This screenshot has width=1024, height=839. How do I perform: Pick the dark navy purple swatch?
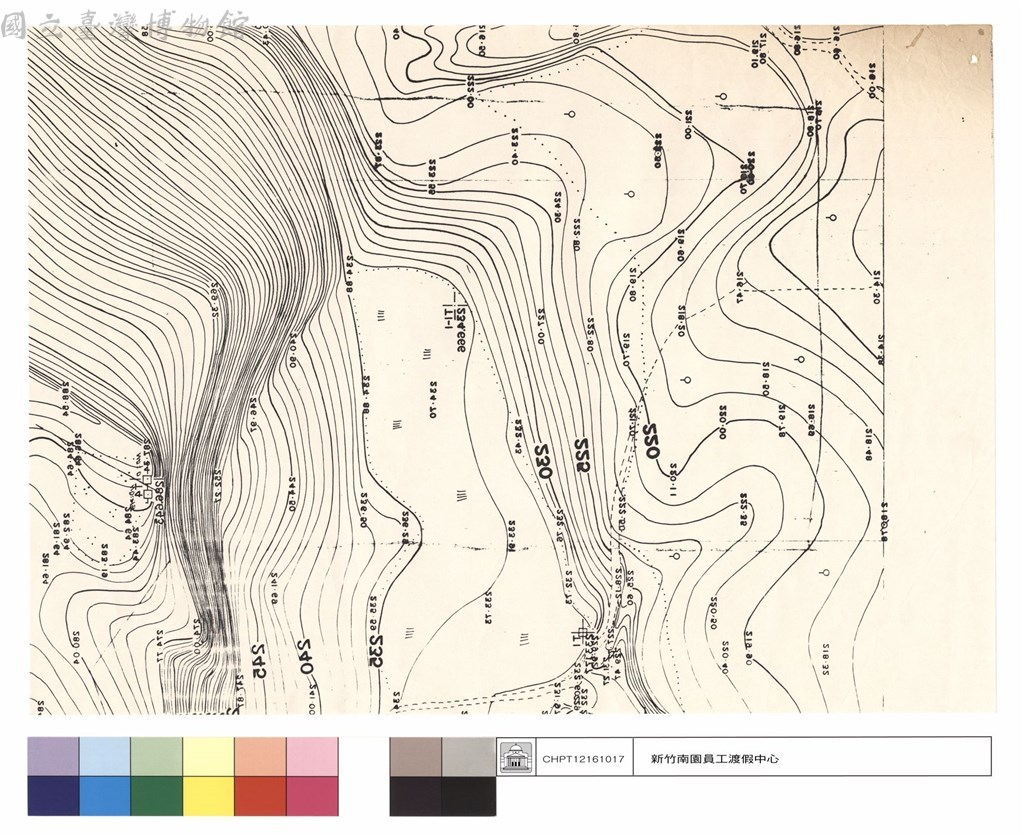click(x=54, y=796)
